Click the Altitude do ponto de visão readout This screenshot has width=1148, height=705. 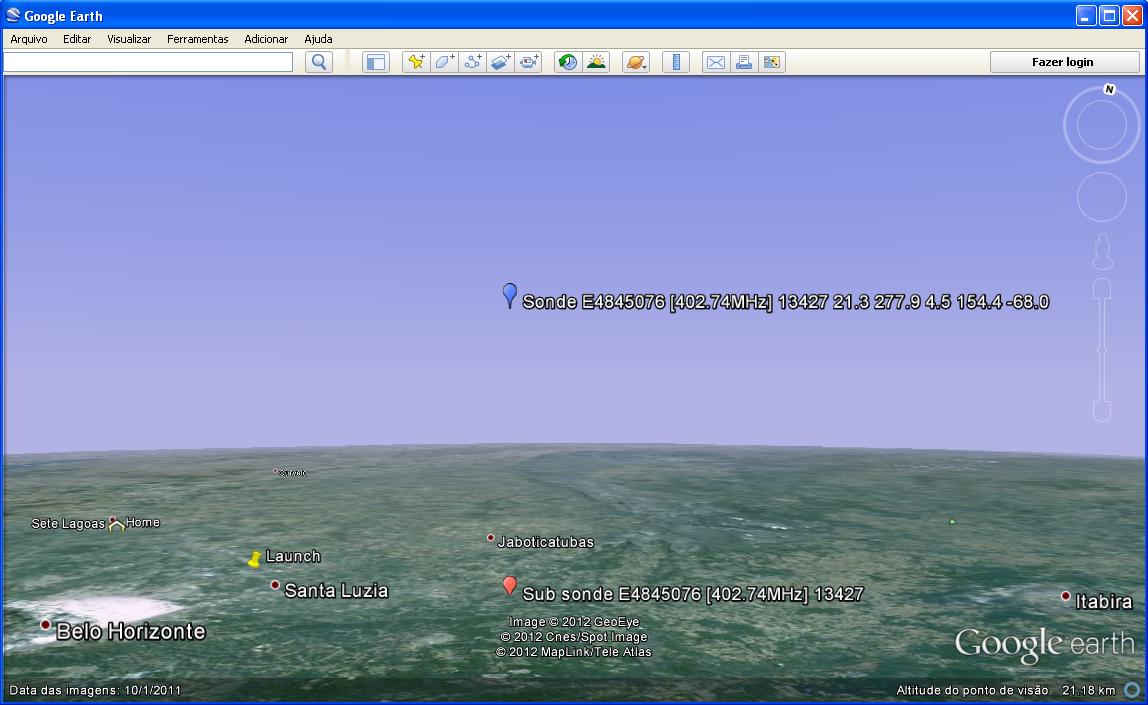pos(1006,690)
